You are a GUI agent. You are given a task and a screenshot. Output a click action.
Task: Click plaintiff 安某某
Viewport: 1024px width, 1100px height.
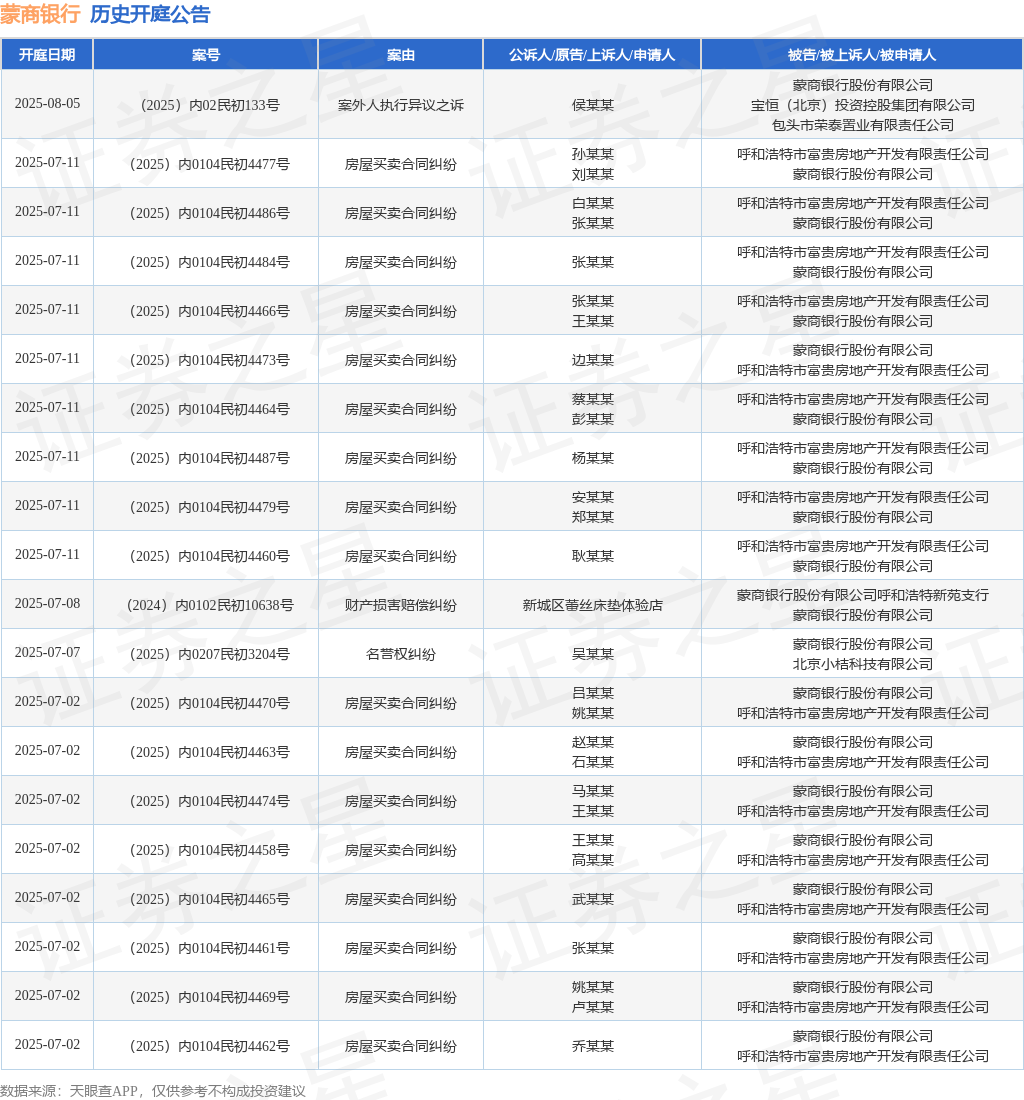[593, 497]
